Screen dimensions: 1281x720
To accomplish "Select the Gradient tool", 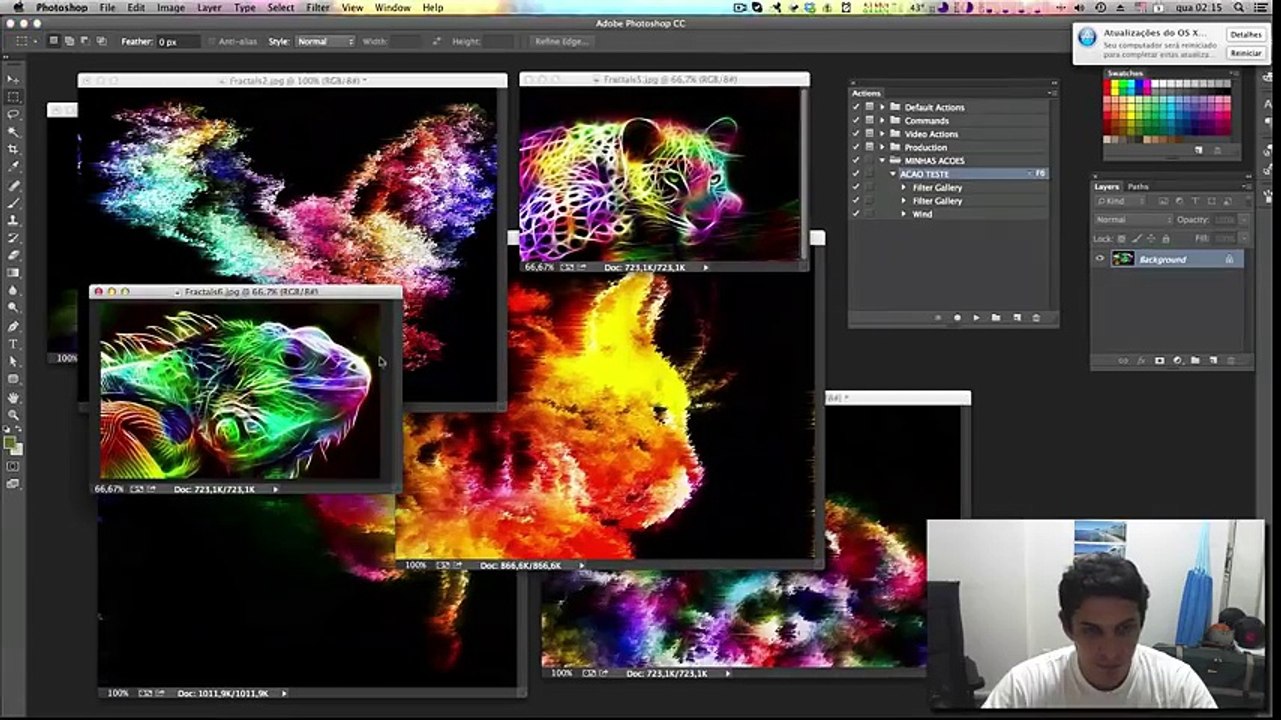I will coord(14,273).
